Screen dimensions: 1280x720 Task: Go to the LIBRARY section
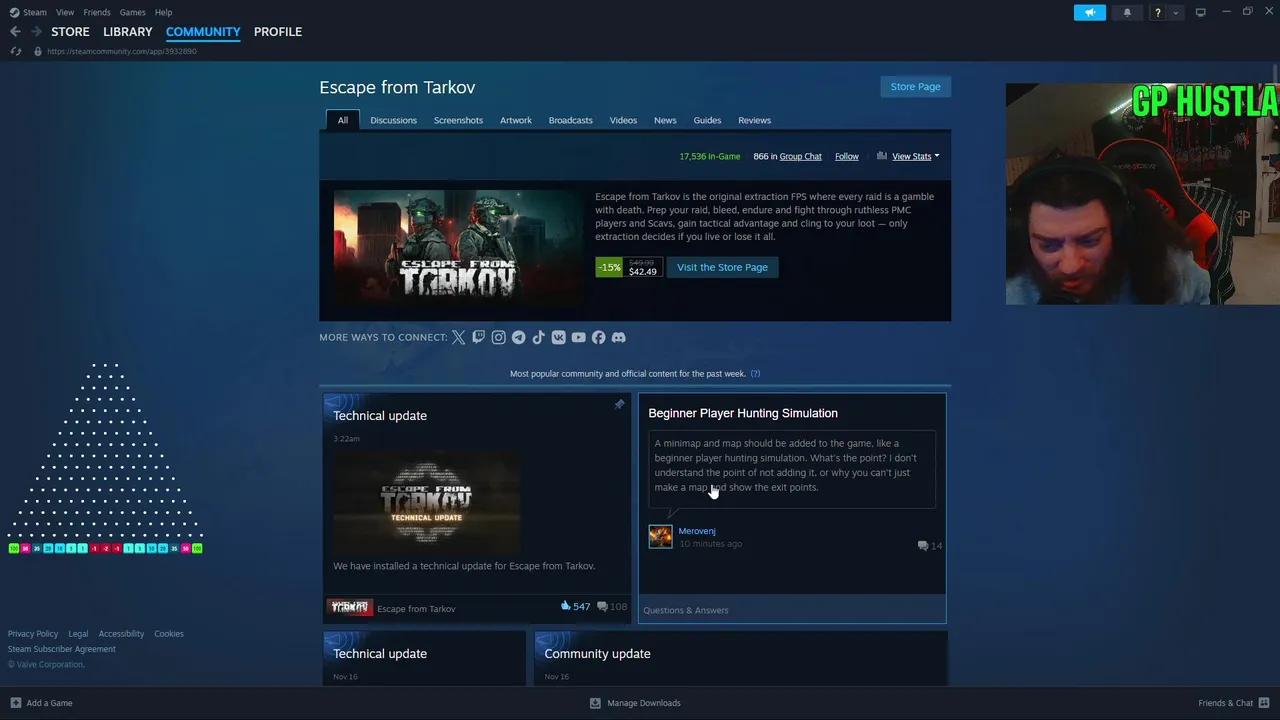128,32
